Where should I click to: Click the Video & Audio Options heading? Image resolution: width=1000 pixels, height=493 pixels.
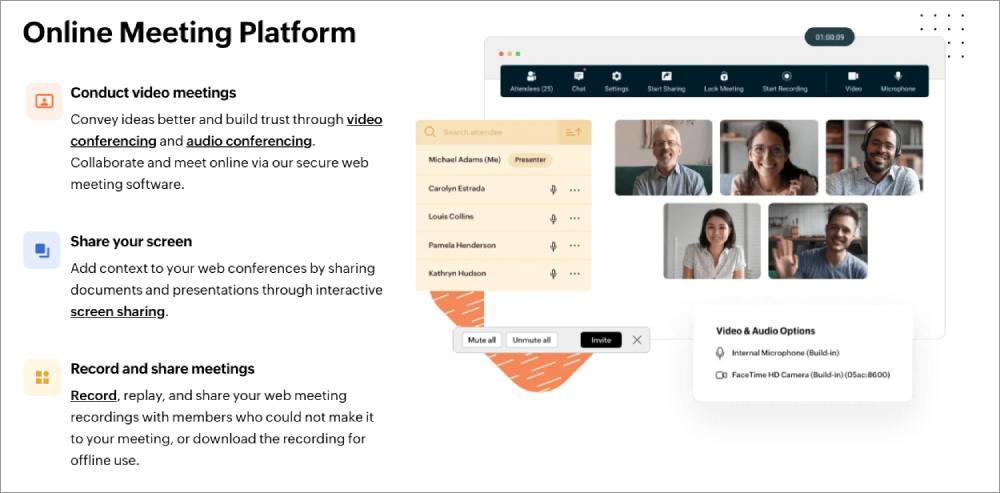click(x=765, y=331)
